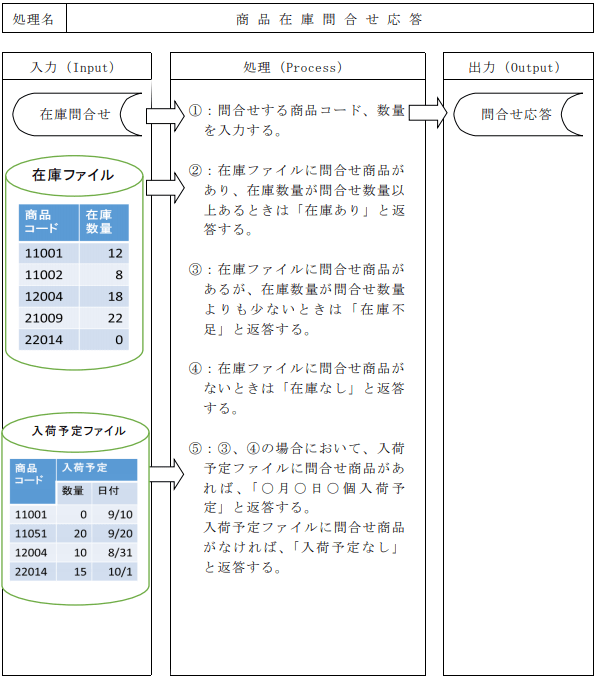Click the arrow from 在庫ファイル to process

click(x=165, y=188)
